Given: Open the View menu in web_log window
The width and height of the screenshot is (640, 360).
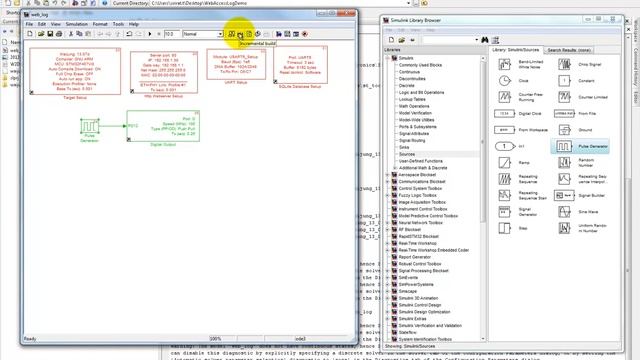Looking at the screenshot, I should (56, 24).
